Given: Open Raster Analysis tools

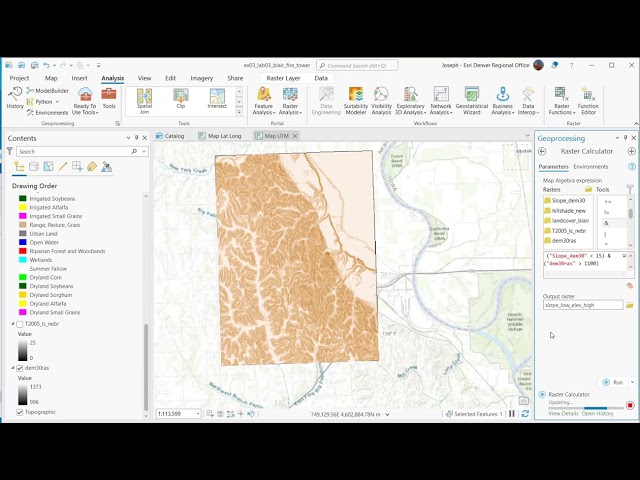Looking at the screenshot, I should [290, 101].
